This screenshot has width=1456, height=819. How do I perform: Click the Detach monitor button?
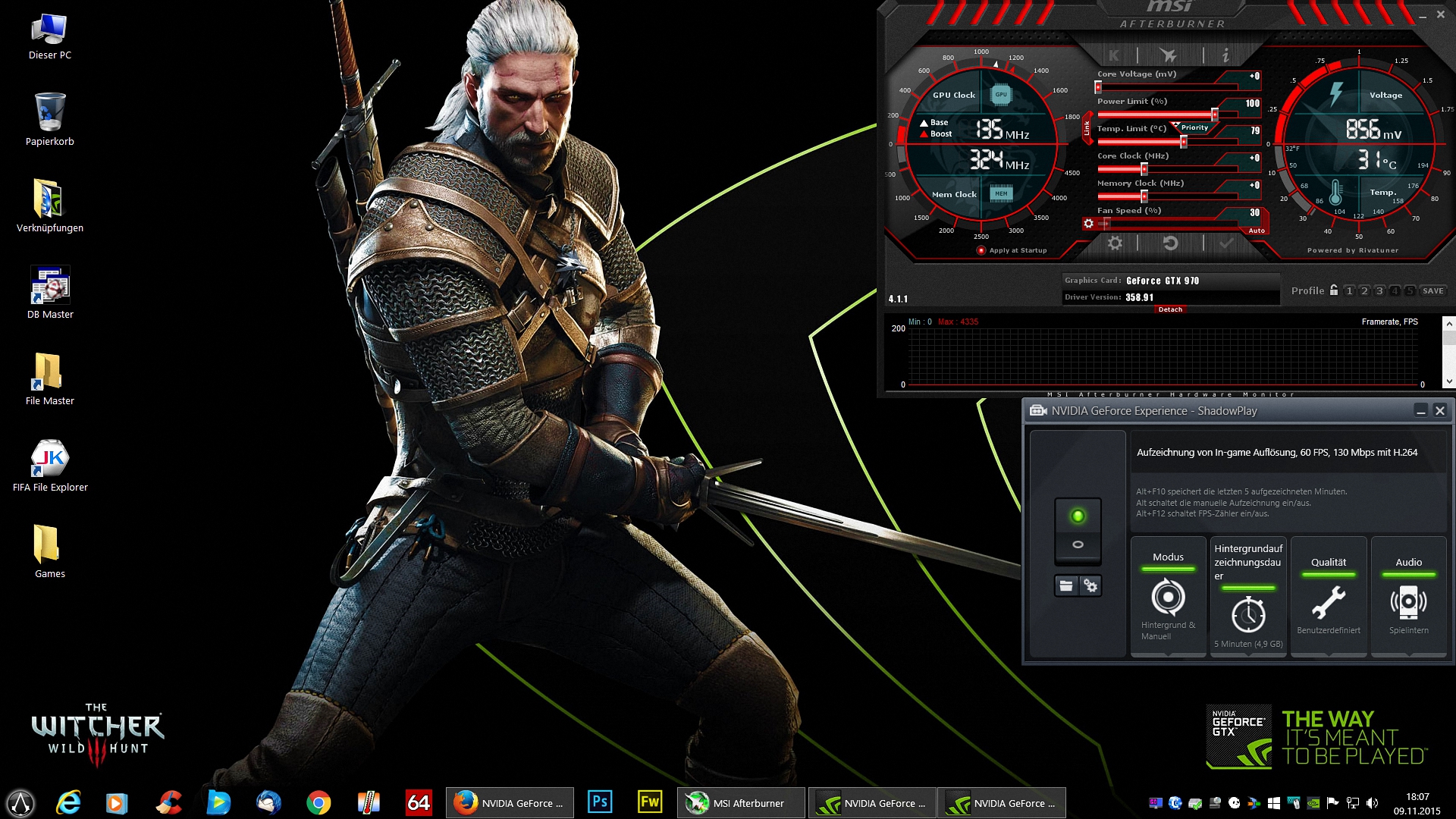(1170, 309)
